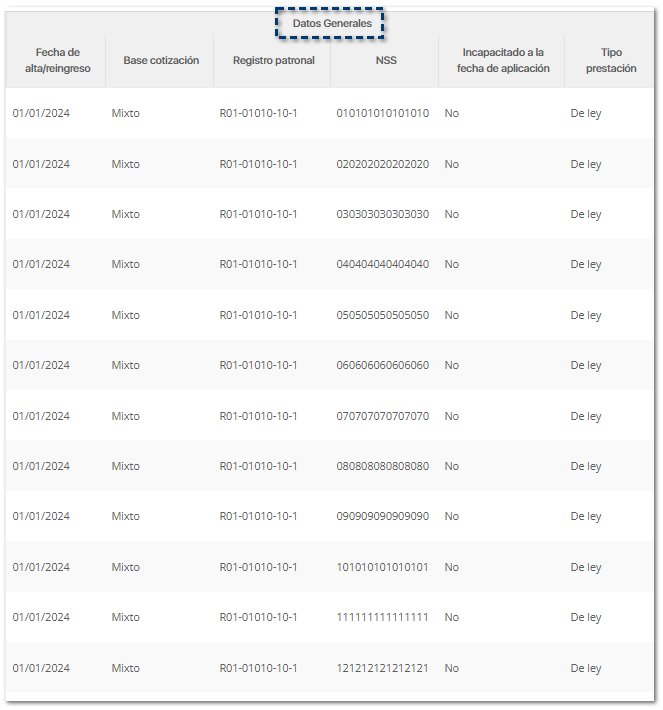Select the row with NSS 080808080808080
Screen dimensions: 663x710
tap(382, 466)
